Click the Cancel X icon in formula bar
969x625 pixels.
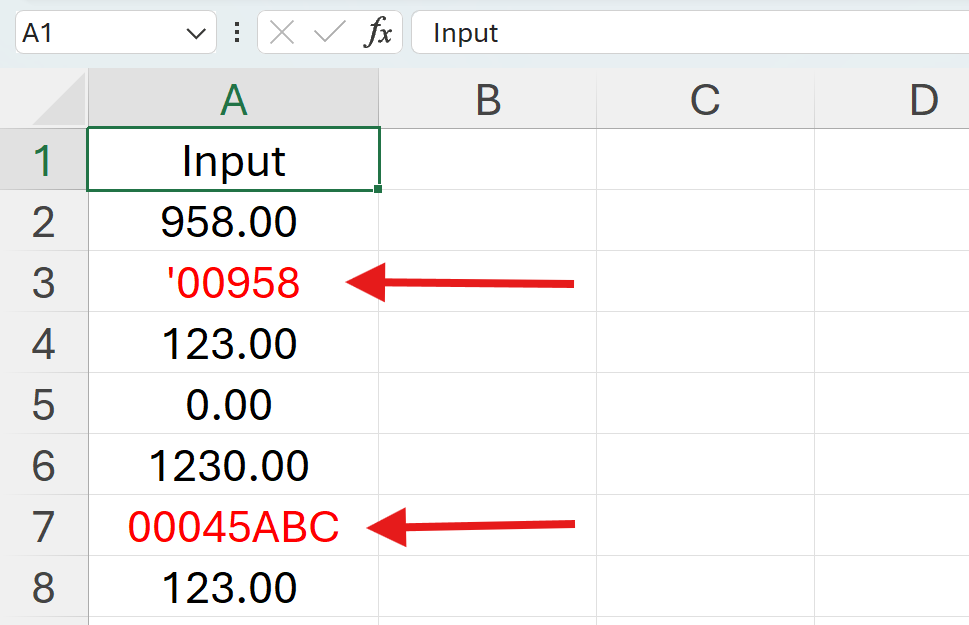coord(283,33)
